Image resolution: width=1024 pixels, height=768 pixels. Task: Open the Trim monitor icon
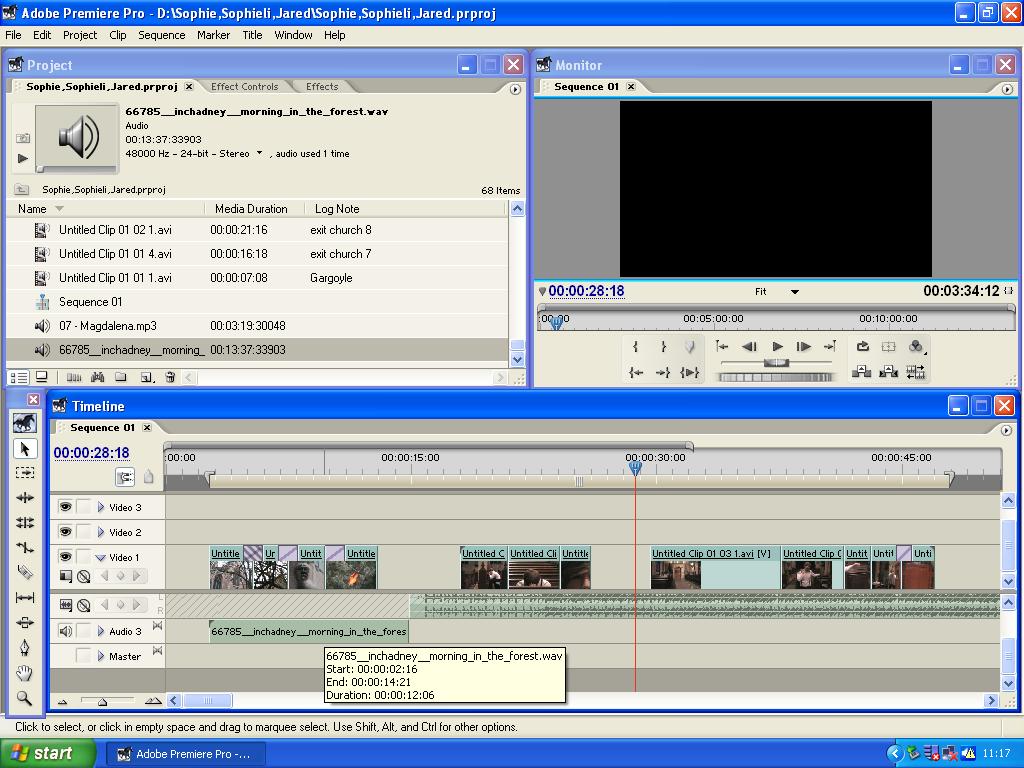point(916,372)
